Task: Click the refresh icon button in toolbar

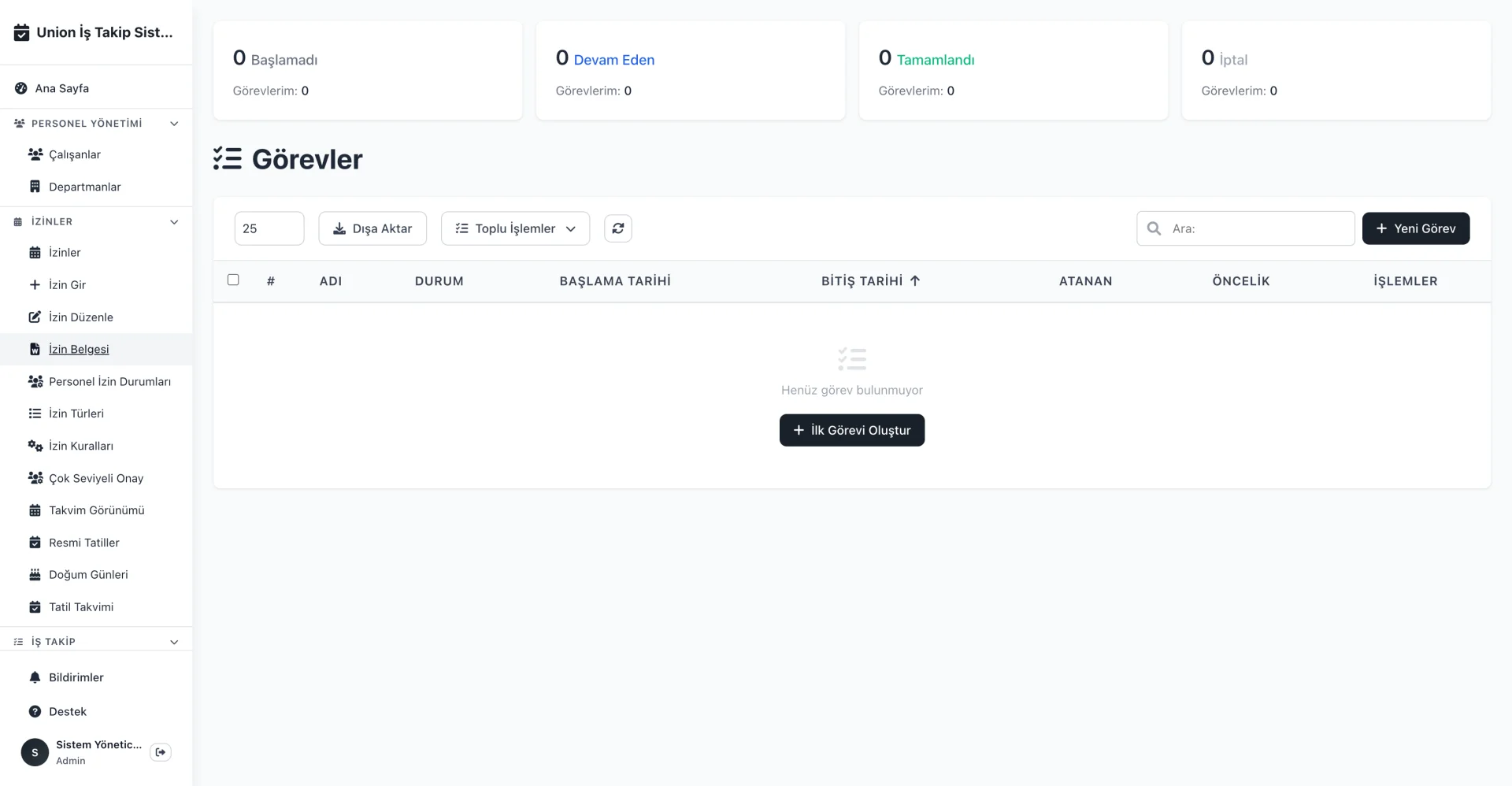Action: click(x=617, y=228)
